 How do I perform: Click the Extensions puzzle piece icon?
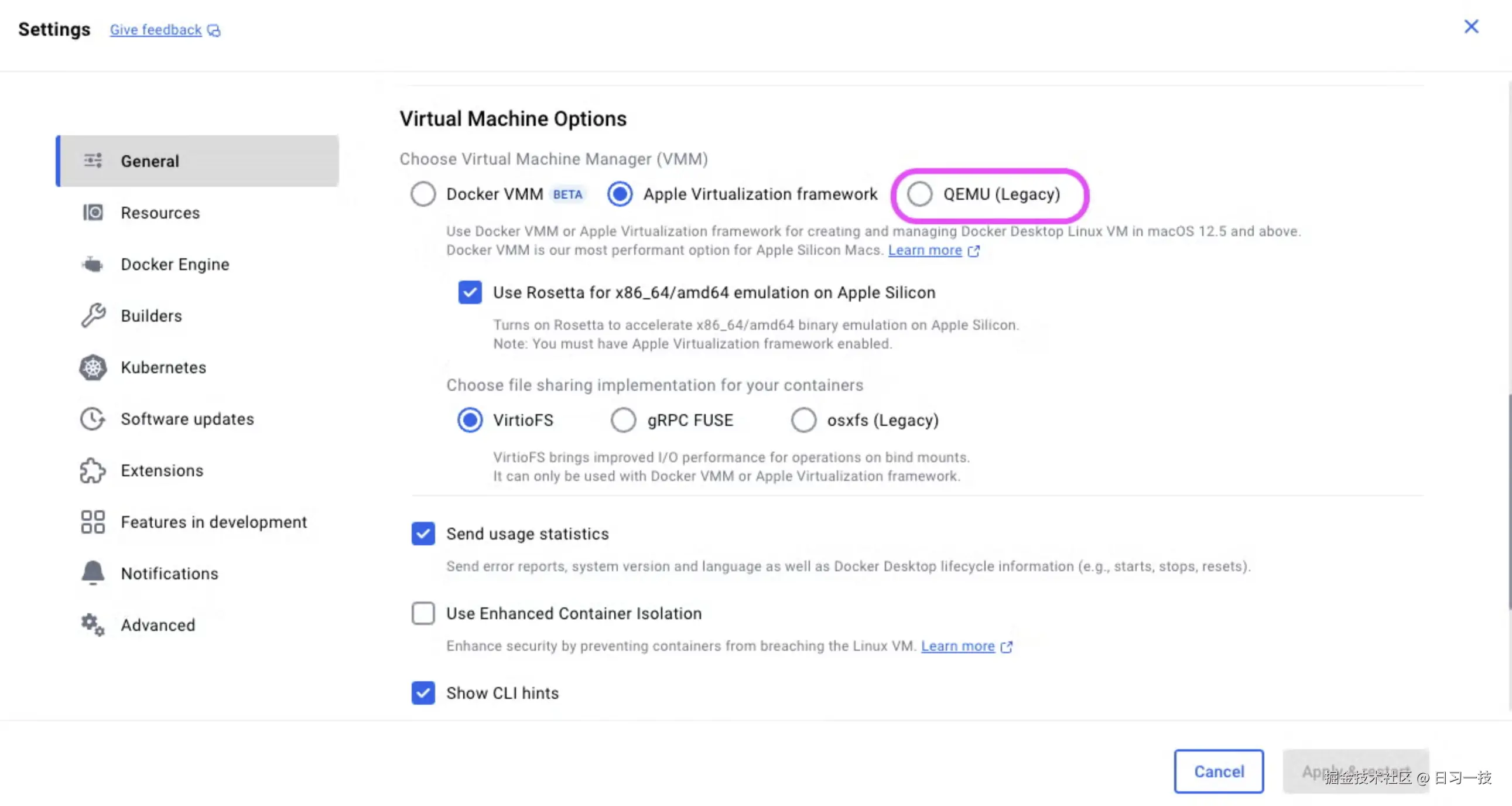[x=93, y=471]
